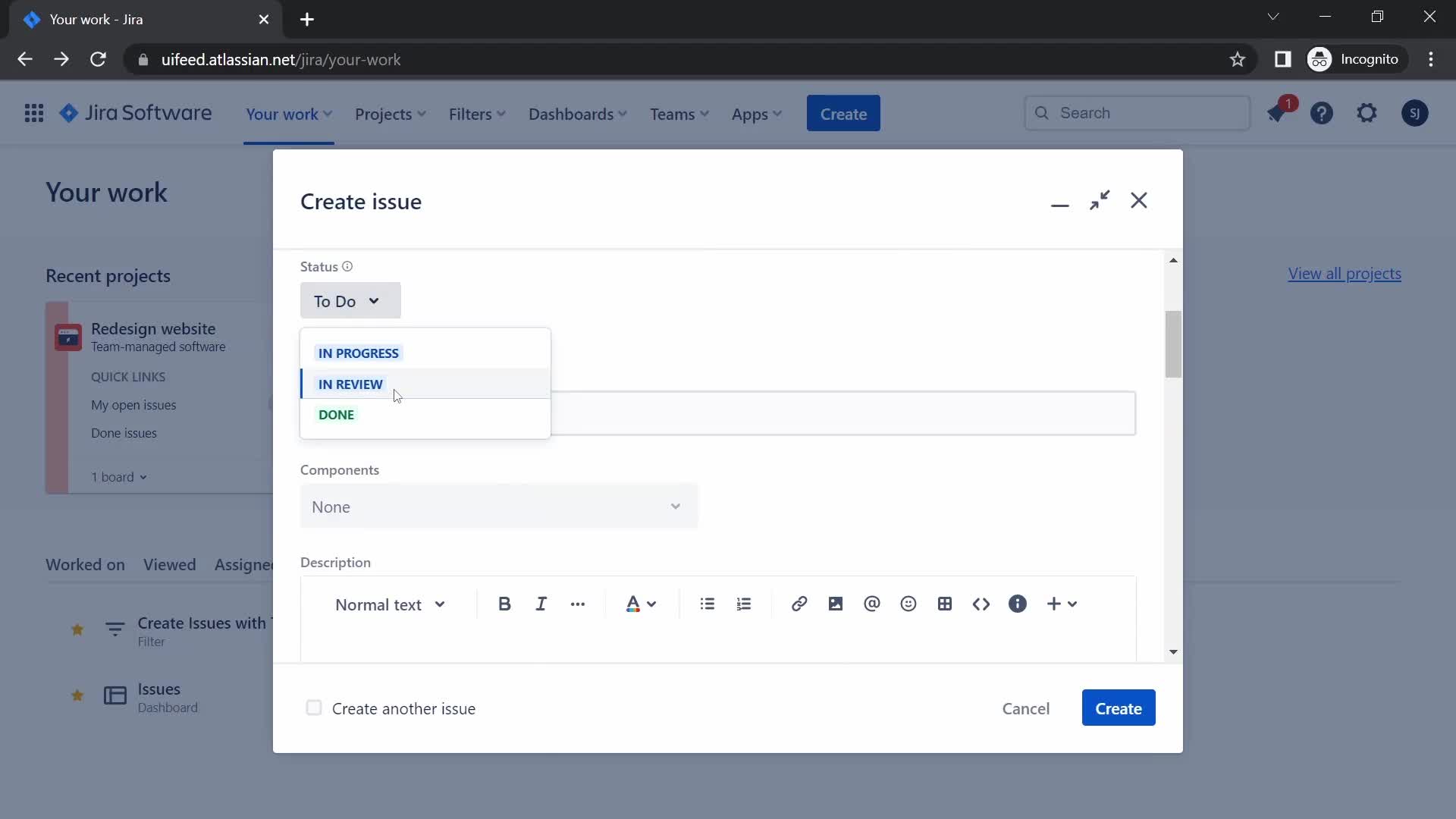Viewport: 1456px width, 819px height.
Task: Select IN REVIEW status option
Action: pyautogui.click(x=350, y=384)
